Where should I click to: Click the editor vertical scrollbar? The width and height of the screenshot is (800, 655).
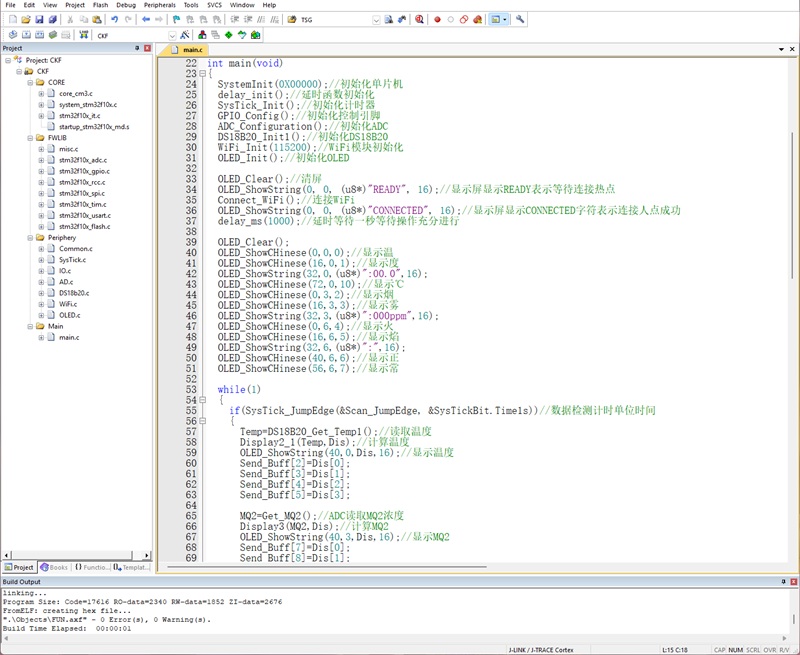[x=792, y=204]
